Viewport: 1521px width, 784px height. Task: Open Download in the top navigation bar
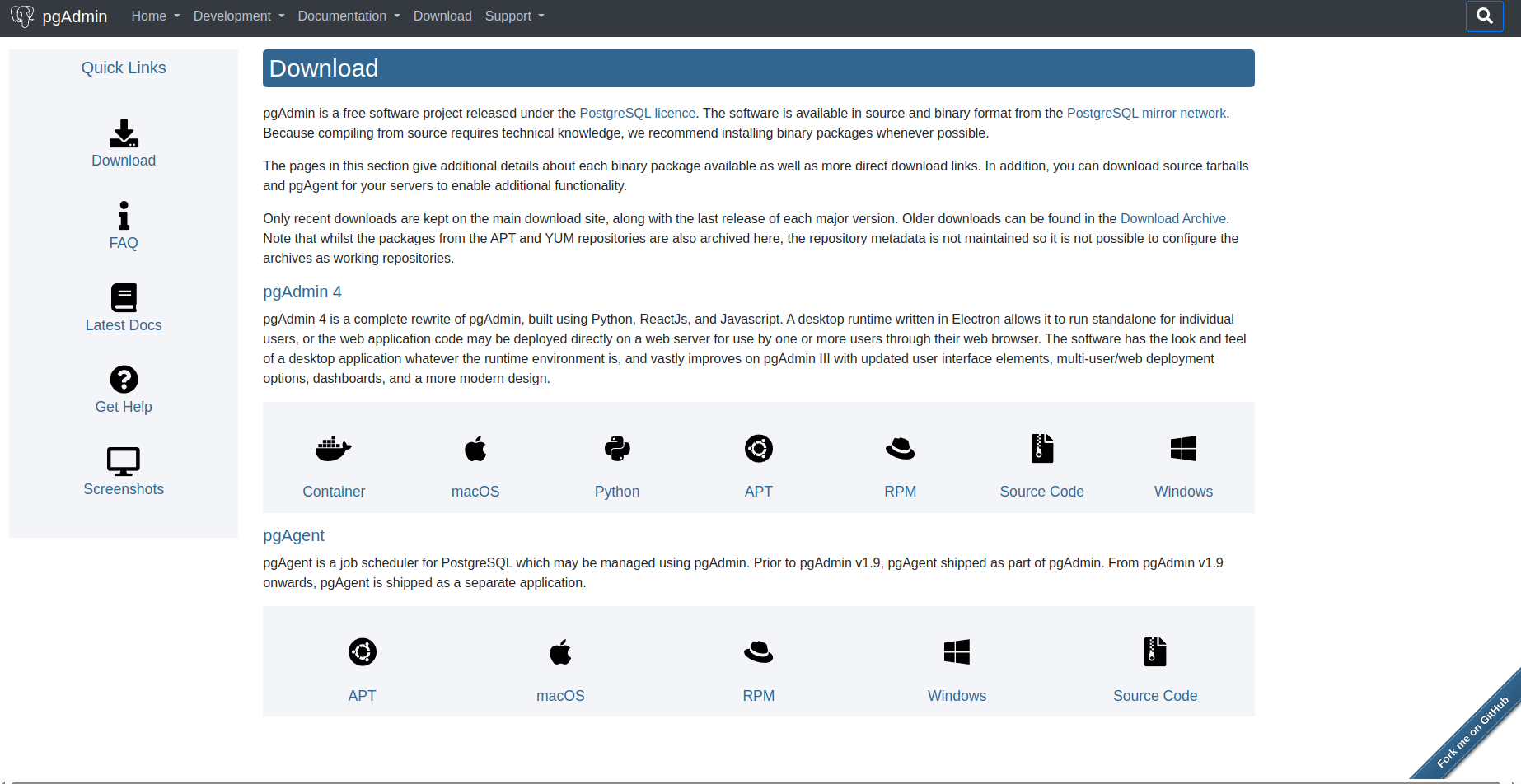[442, 16]
